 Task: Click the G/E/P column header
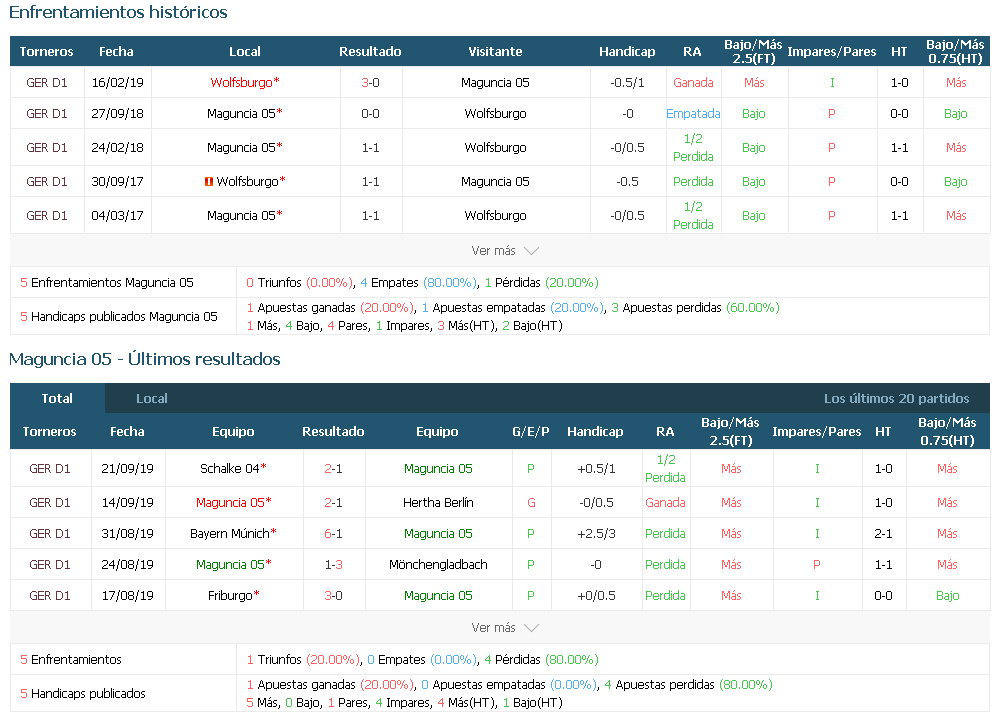pos(530,432)
